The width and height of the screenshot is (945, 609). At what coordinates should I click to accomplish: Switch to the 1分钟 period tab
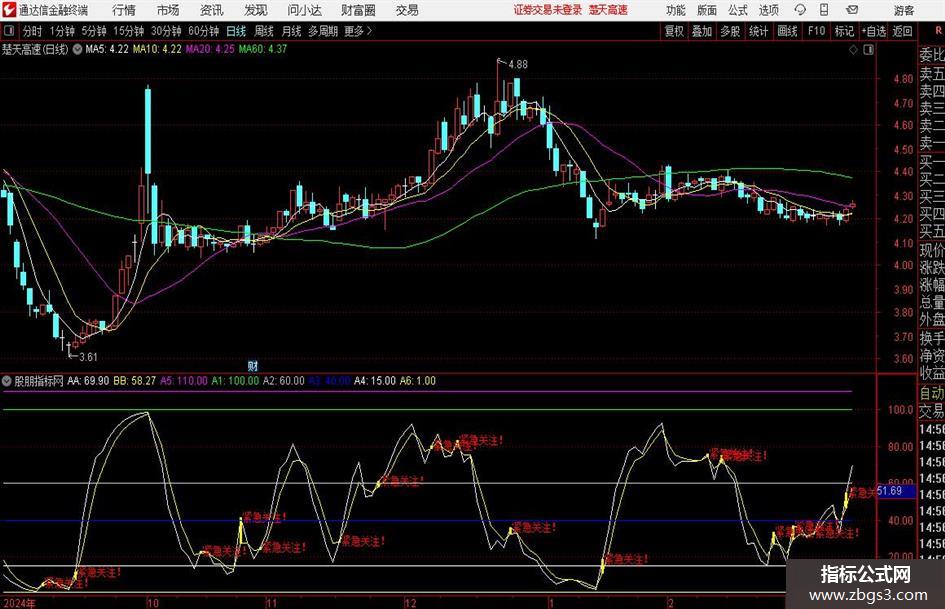(62, 31)
